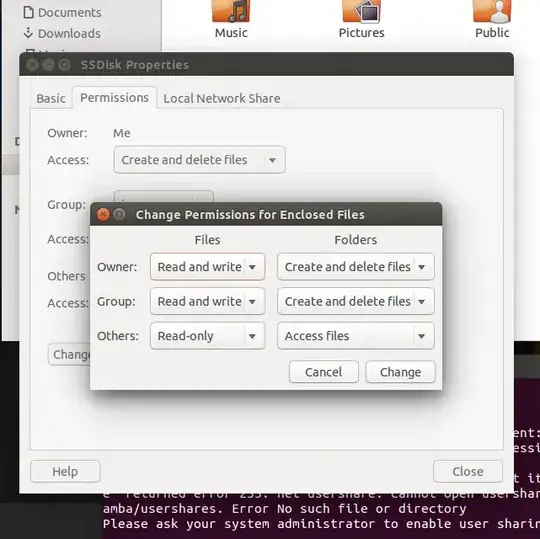Image resolution: width=540 pixels, height=539 pixels.
Task: Expand Group folders Create and delete files dropdown
Action: [356, 301]
